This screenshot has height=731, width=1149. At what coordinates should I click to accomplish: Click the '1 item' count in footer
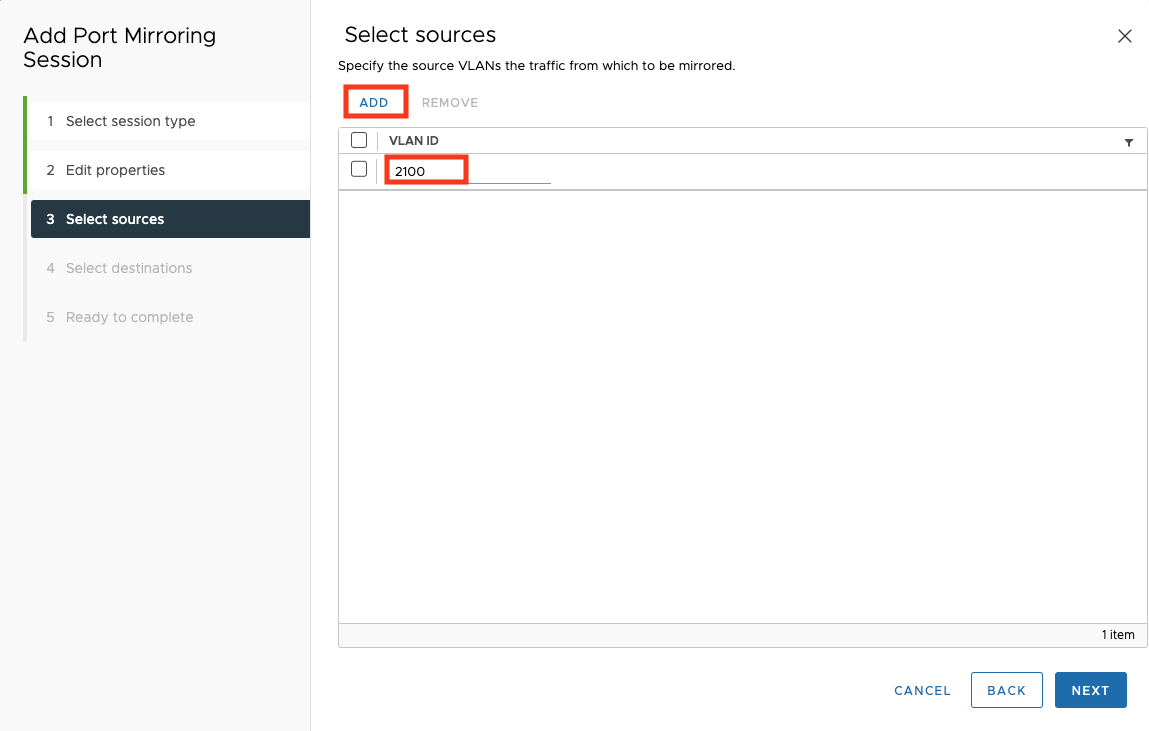click(1117, 635)
